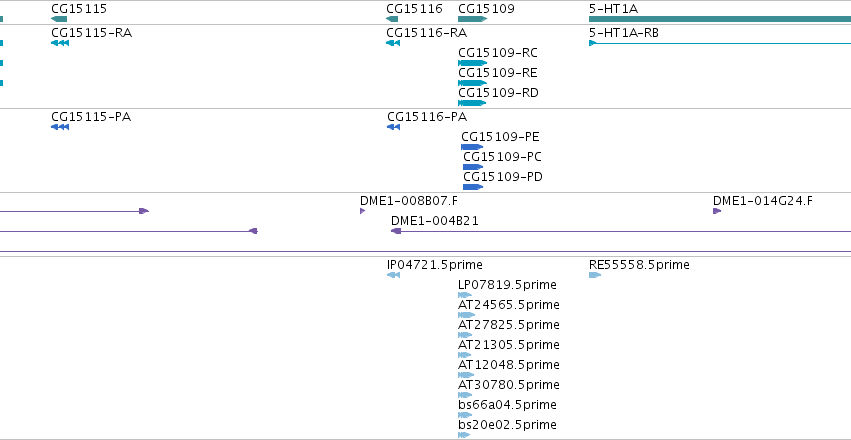
Task: Select the CG15116-RA transcript glyph
Action: click(x=393, y=43)
